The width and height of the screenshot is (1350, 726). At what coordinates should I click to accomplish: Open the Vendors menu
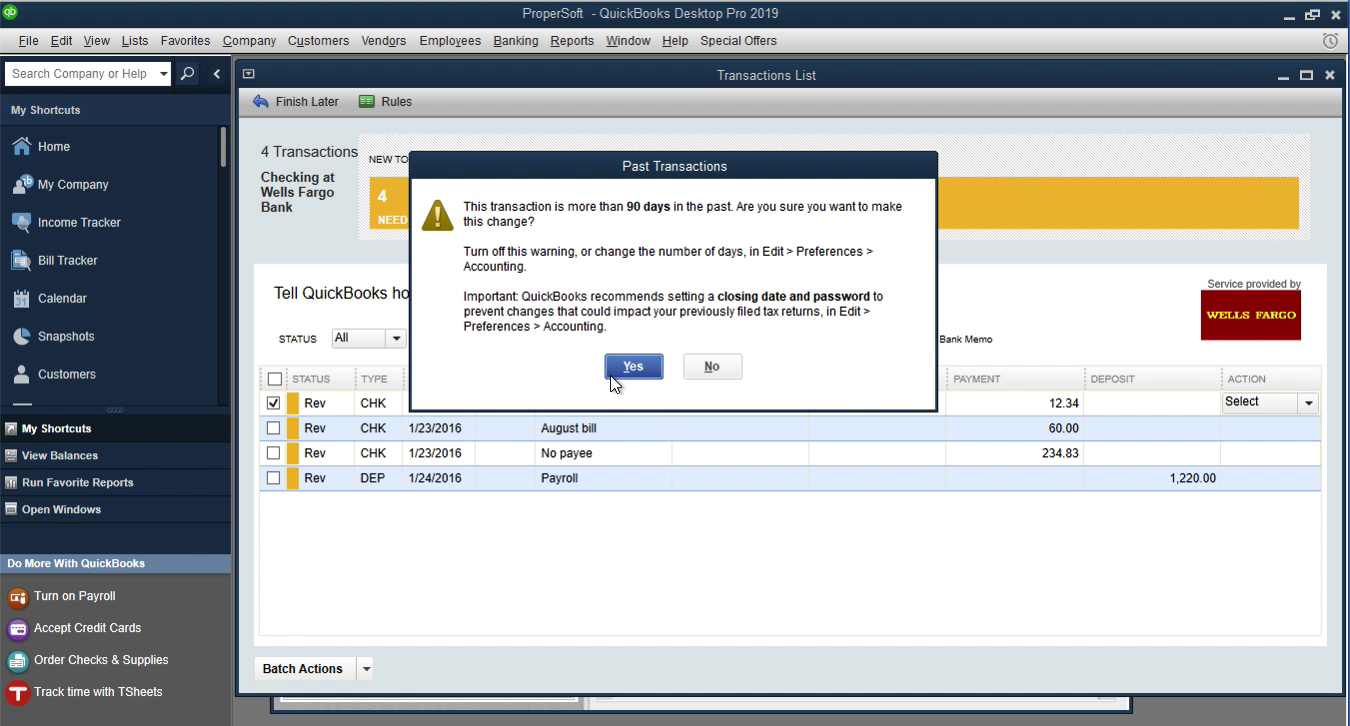(384, 41)
